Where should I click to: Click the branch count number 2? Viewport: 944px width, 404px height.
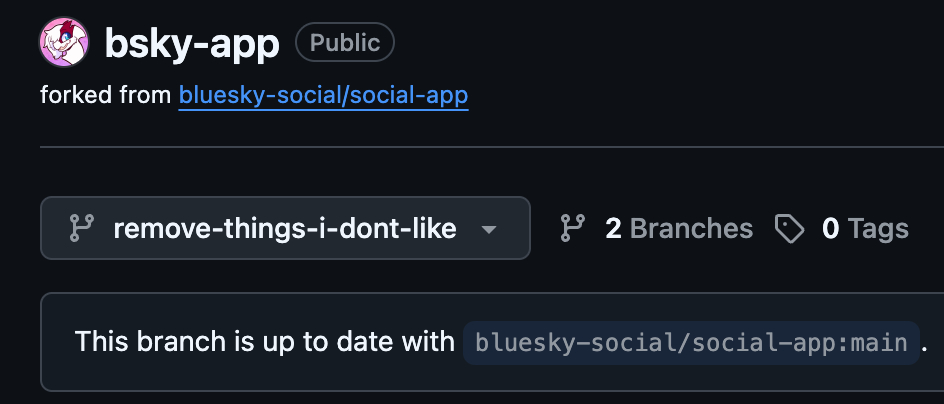click(613, 229)
